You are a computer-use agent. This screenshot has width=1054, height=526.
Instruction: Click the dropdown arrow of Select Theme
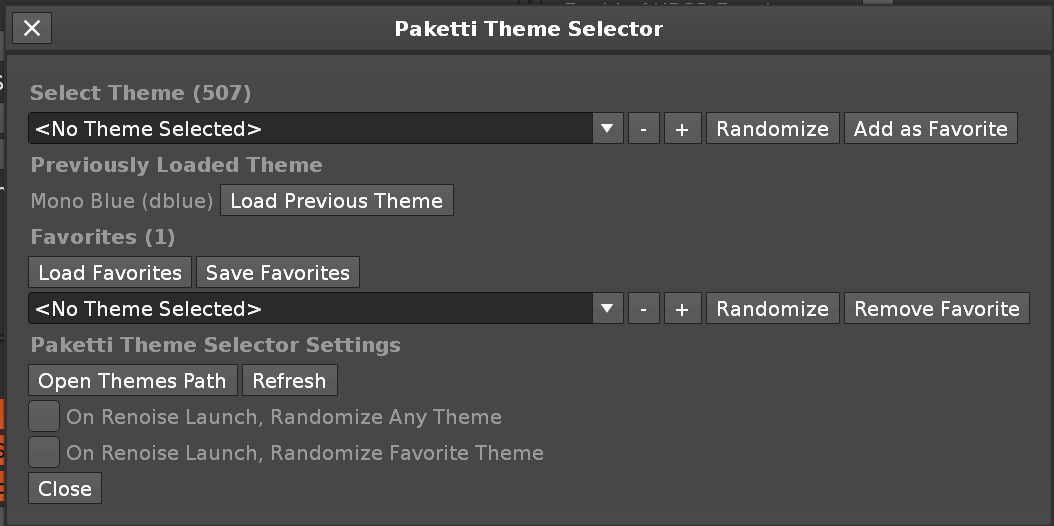(x=606, y=129)
